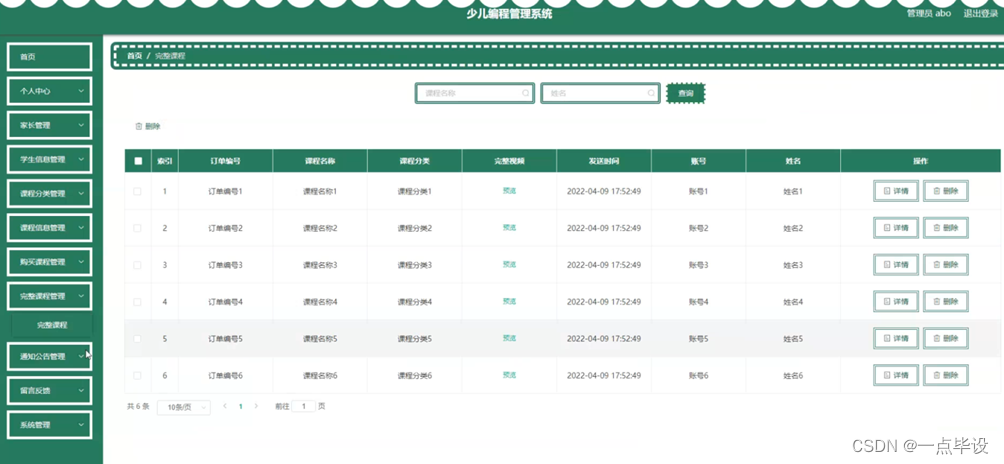The height and width of the screenshot is (464, 1004).
Task: Delete the row with 姓名5
Action: 946,339
